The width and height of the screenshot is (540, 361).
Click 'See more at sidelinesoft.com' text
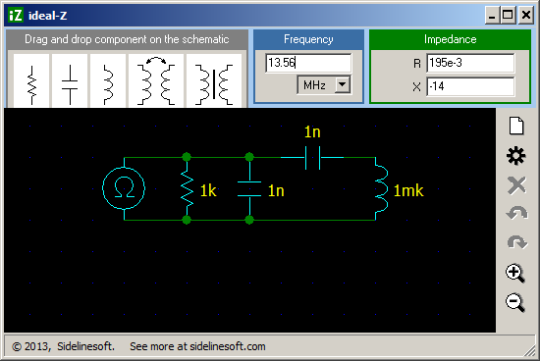tap(197, 346)
